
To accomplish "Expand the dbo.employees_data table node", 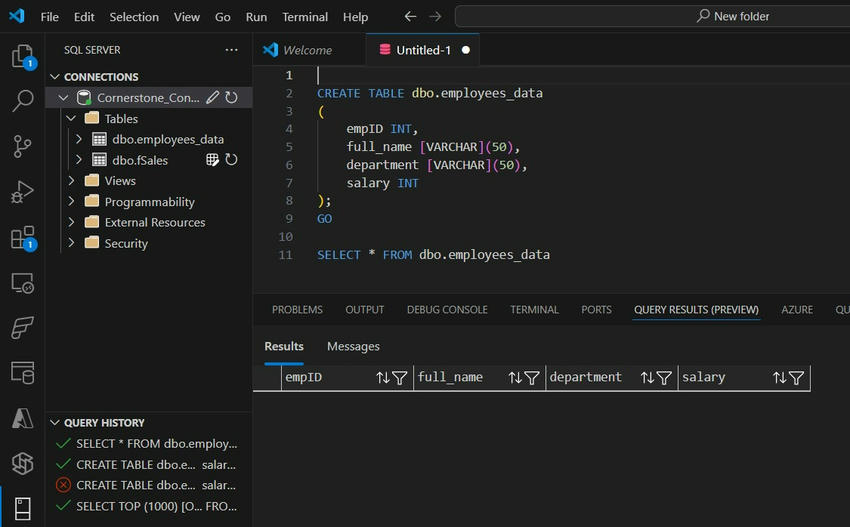I will 79,140.
